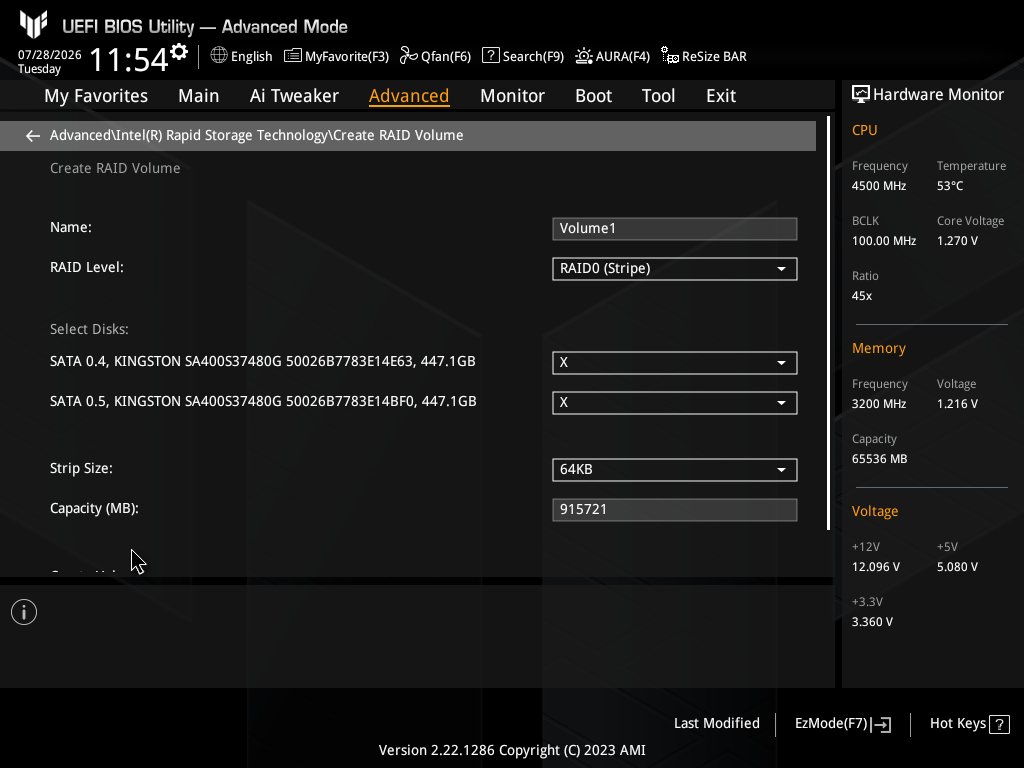The width and height of the screenshot is (1024, 768).
Task: Click the 11:54 clock display
Action: (x=129, y=59)
